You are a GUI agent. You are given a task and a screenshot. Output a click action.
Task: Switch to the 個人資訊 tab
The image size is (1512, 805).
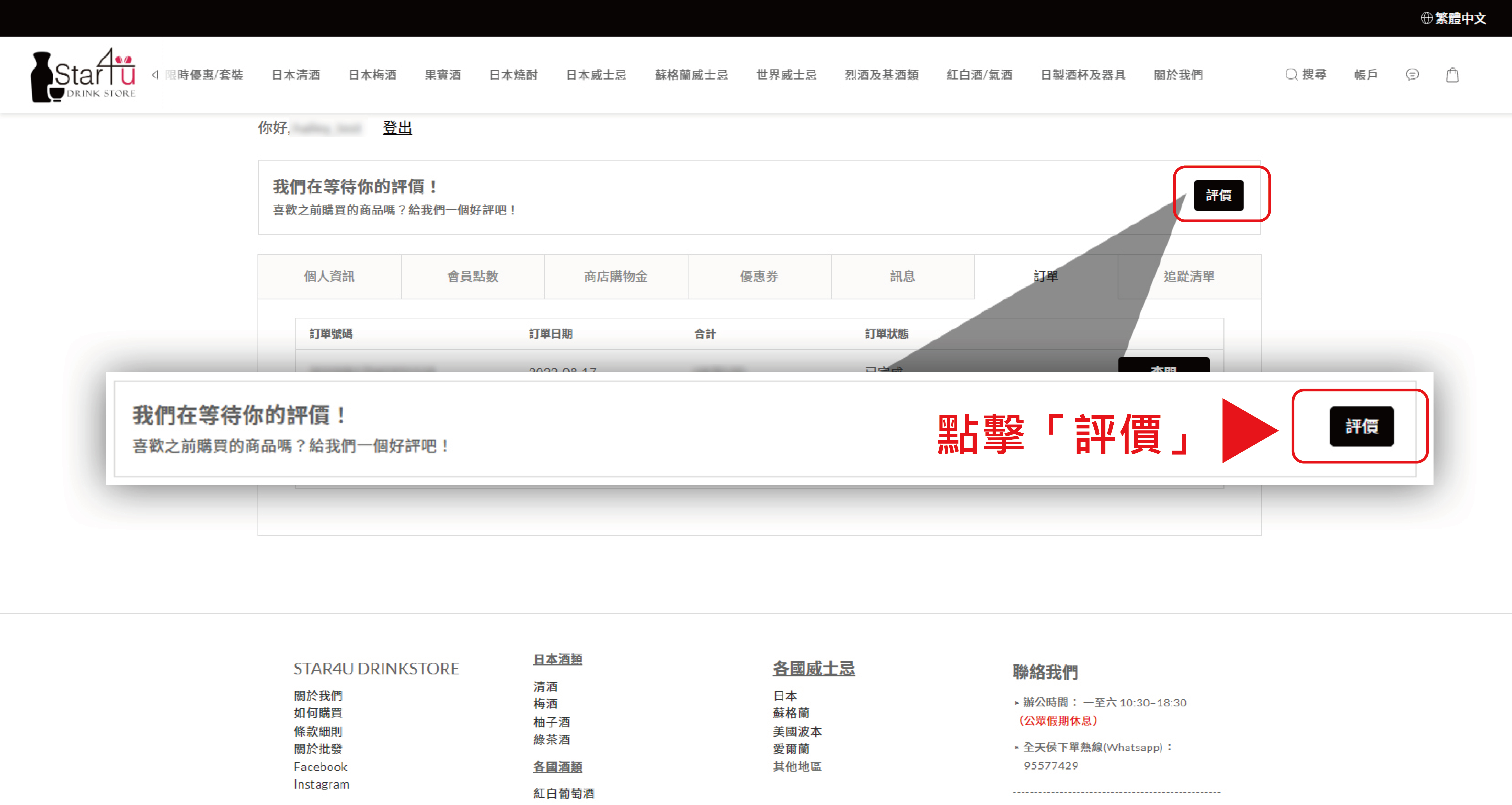pyautogui.click(x=329, y=276)
